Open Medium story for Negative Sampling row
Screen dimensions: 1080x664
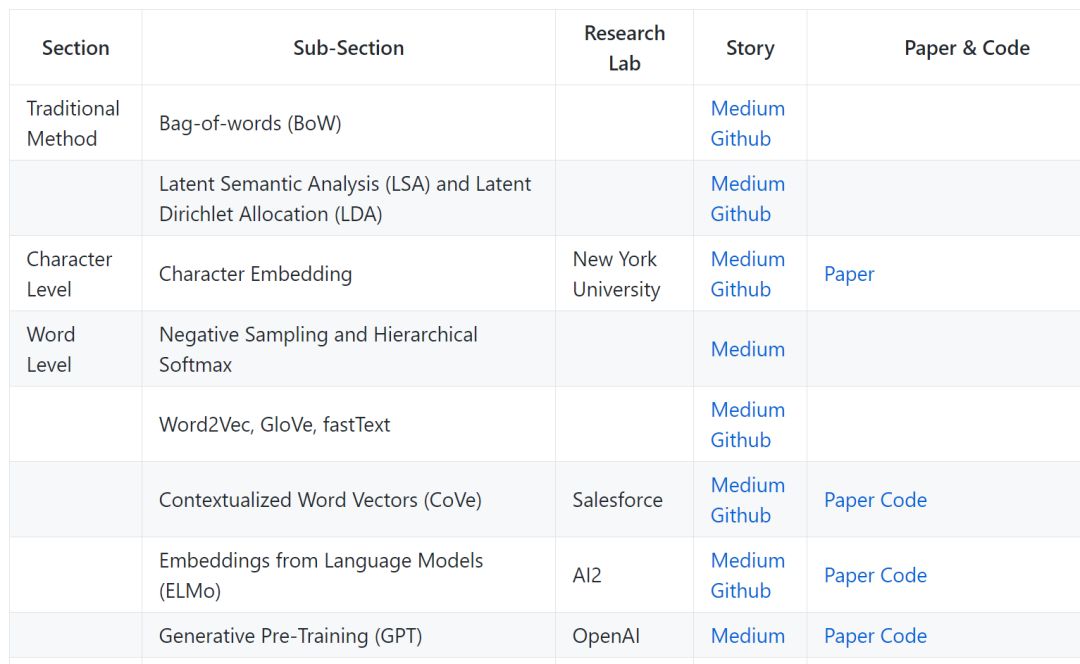(747, 349)
